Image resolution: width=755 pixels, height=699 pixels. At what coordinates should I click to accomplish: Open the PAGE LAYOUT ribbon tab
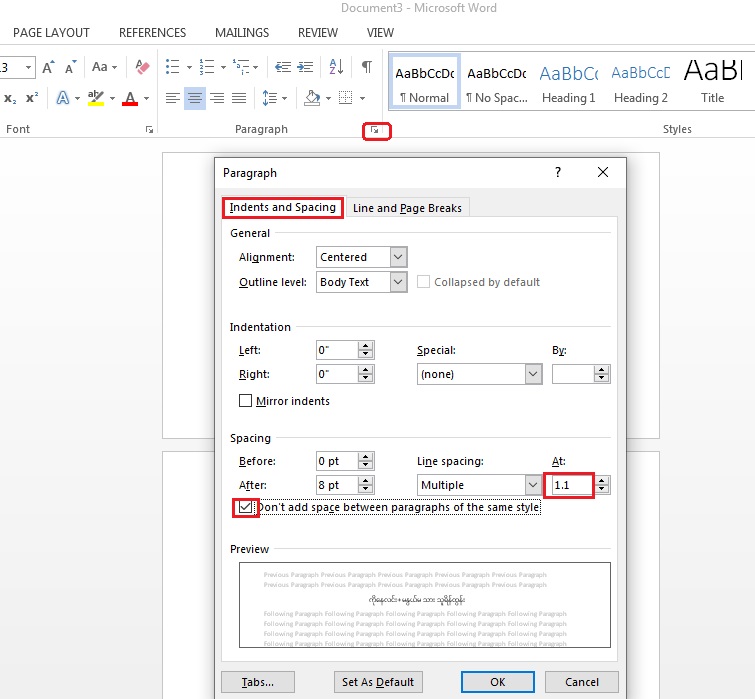51,33
